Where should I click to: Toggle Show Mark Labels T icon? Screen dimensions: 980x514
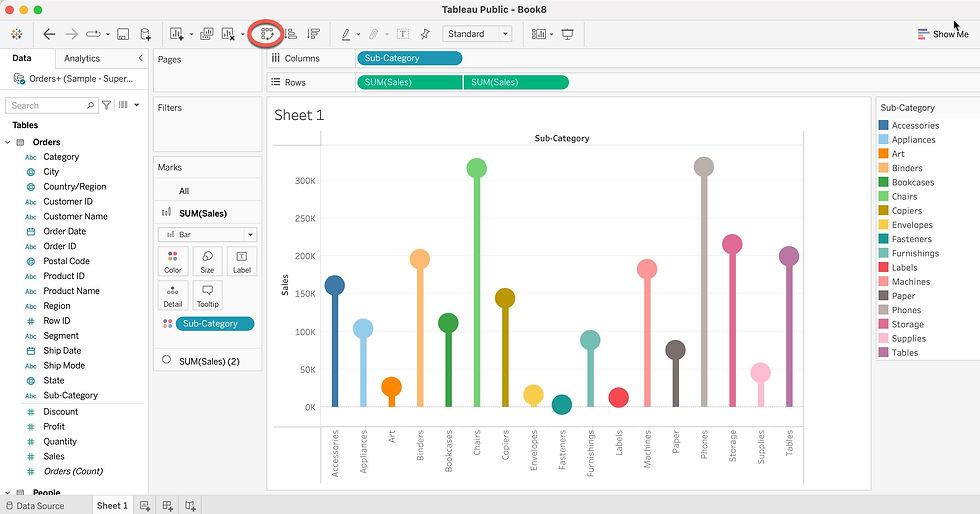click(403, 34)
